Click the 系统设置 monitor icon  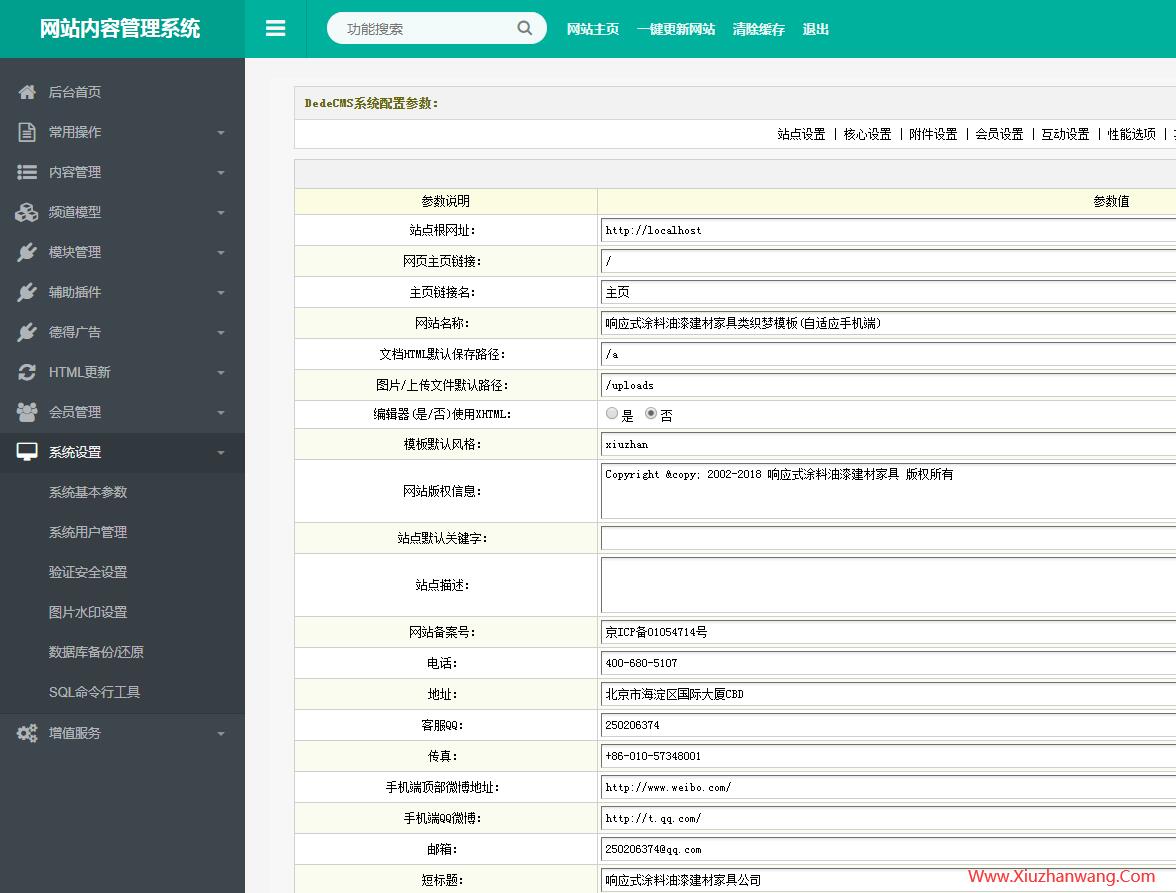pos(27,451)
